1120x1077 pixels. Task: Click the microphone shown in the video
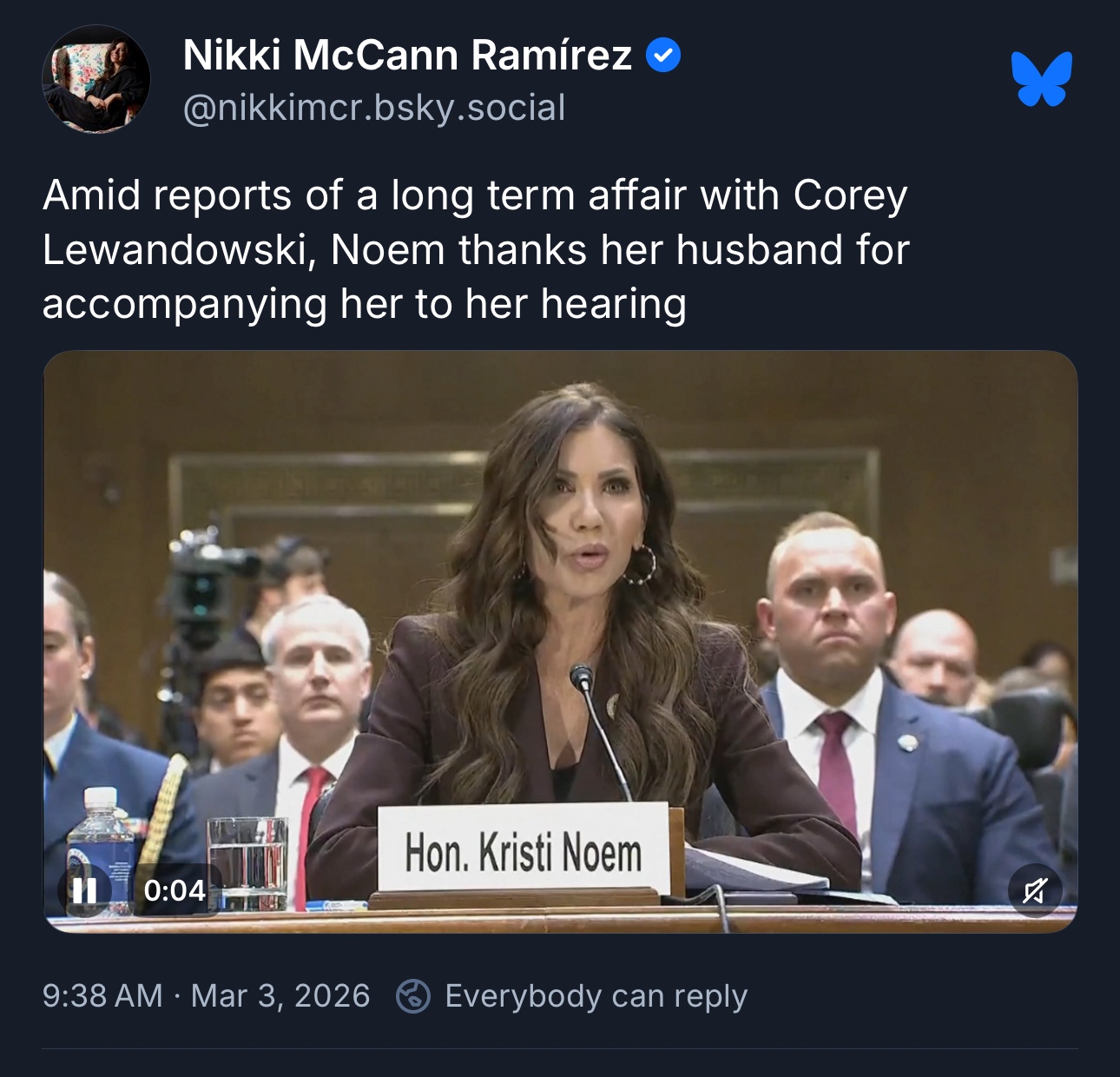click(x=583, y=677)
